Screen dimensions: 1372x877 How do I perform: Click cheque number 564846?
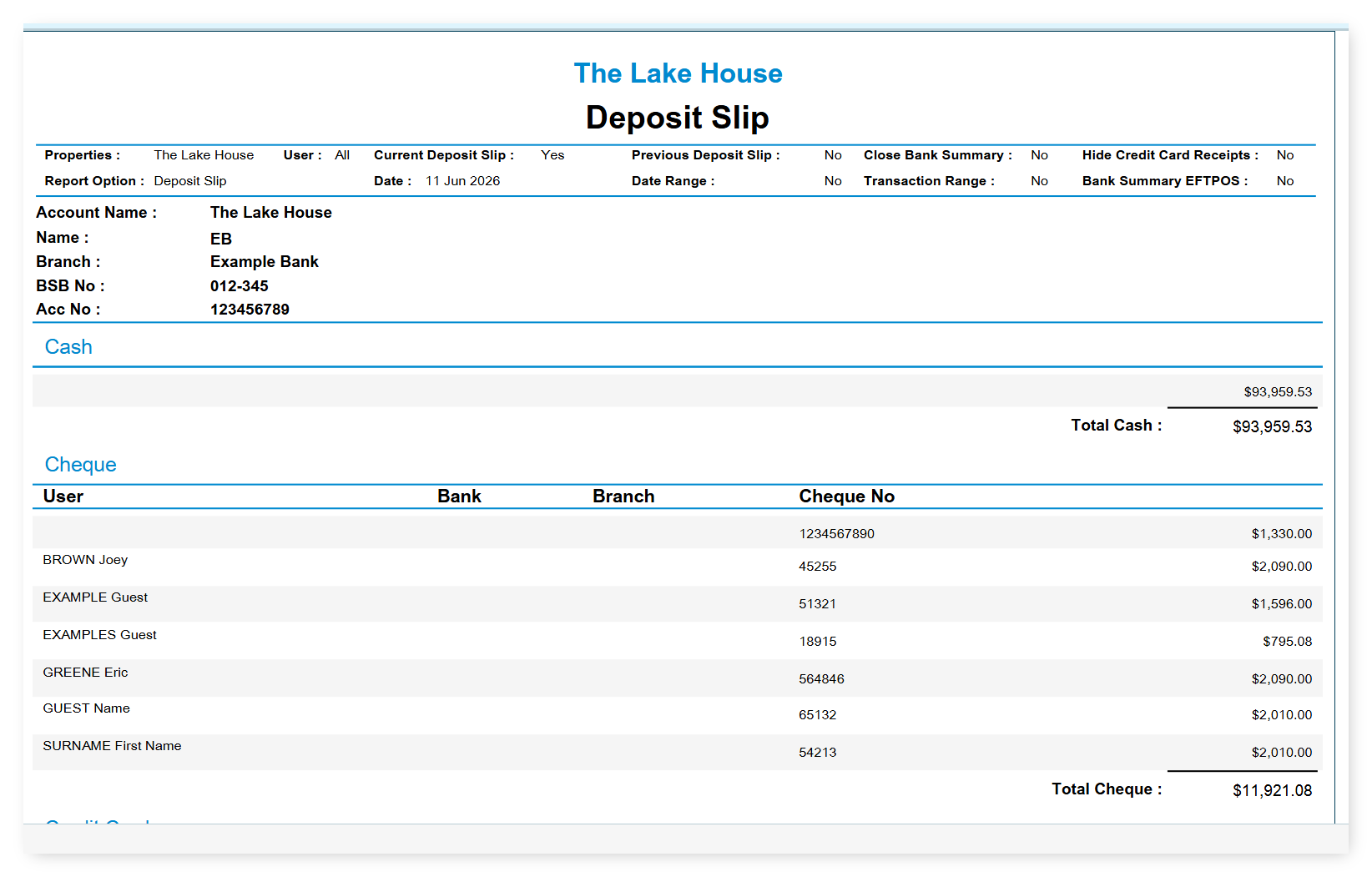821,679
